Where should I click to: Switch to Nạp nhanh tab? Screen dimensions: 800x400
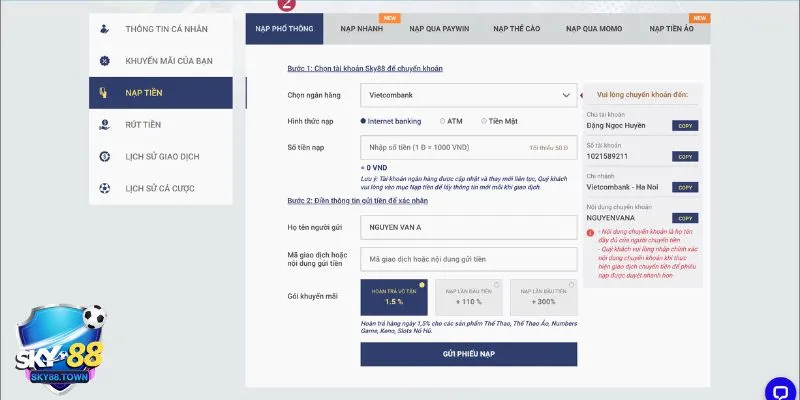[x=362, y=29]
